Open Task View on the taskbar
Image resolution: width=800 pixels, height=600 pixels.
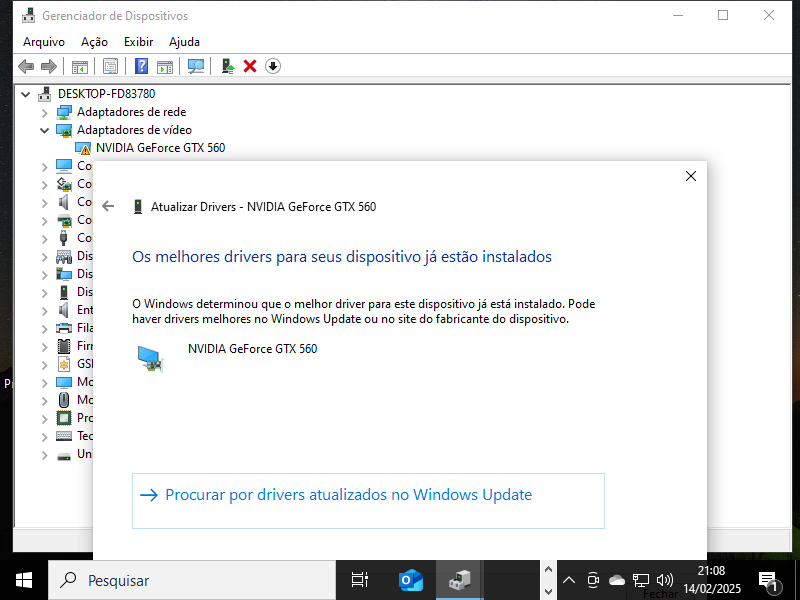(360, 580)
